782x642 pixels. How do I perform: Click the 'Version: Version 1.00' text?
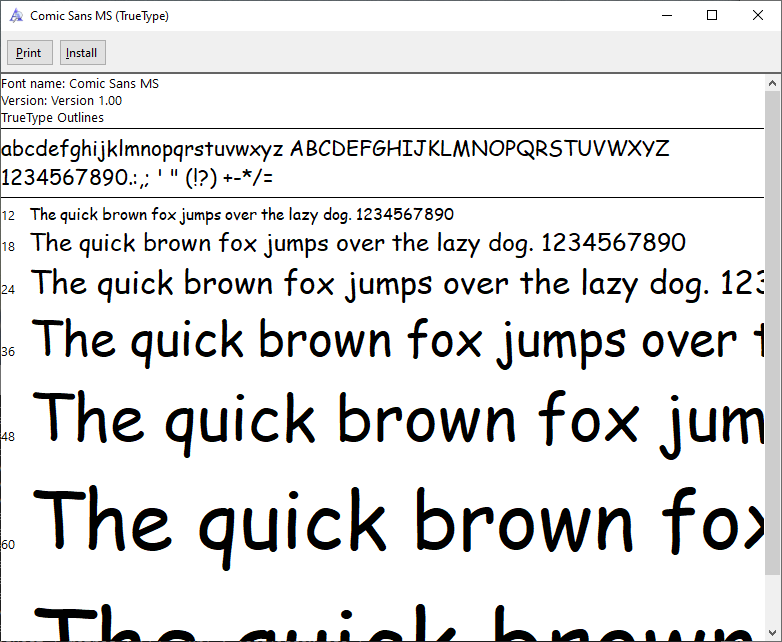(61, 100)
